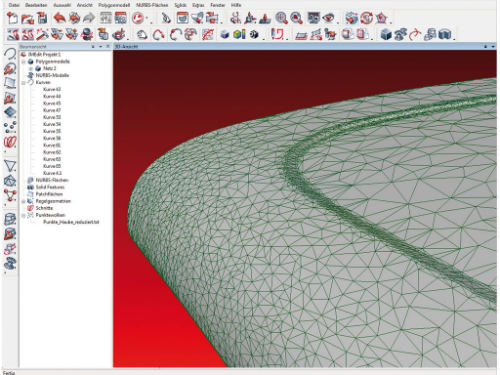Screen dimensions: 500x375
Task: Collapse the Polygonmodelle tree node
Action: (24, 62)
